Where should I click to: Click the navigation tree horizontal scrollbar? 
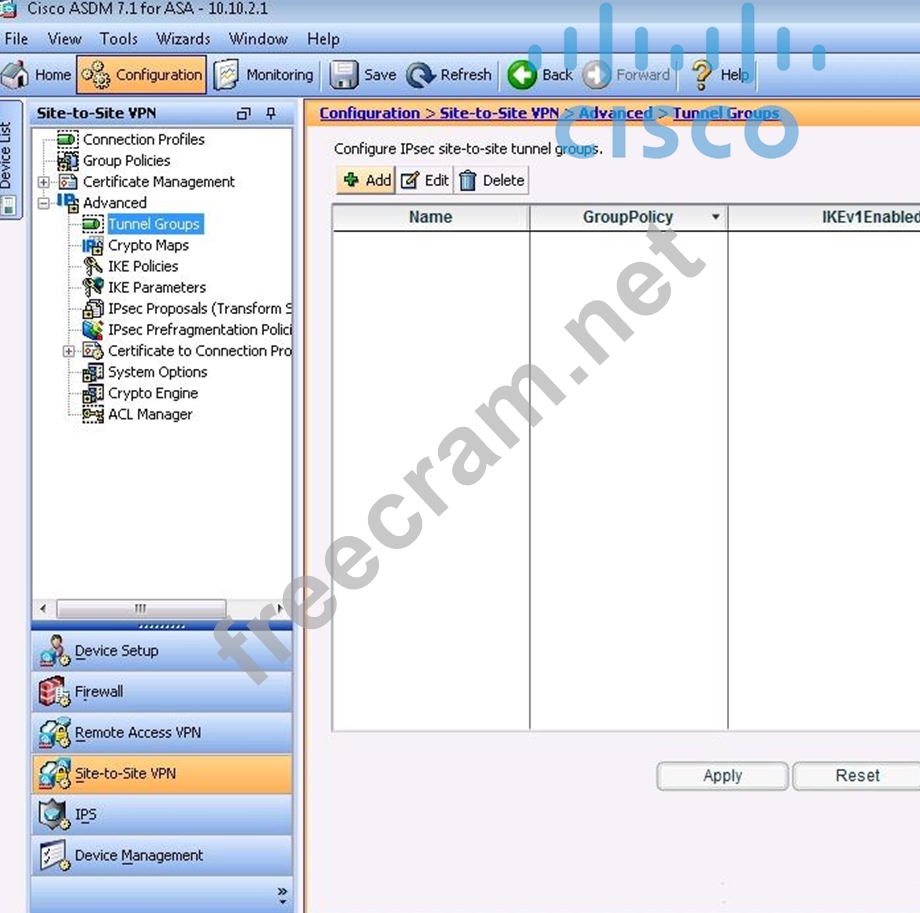[x=140, y=608]
